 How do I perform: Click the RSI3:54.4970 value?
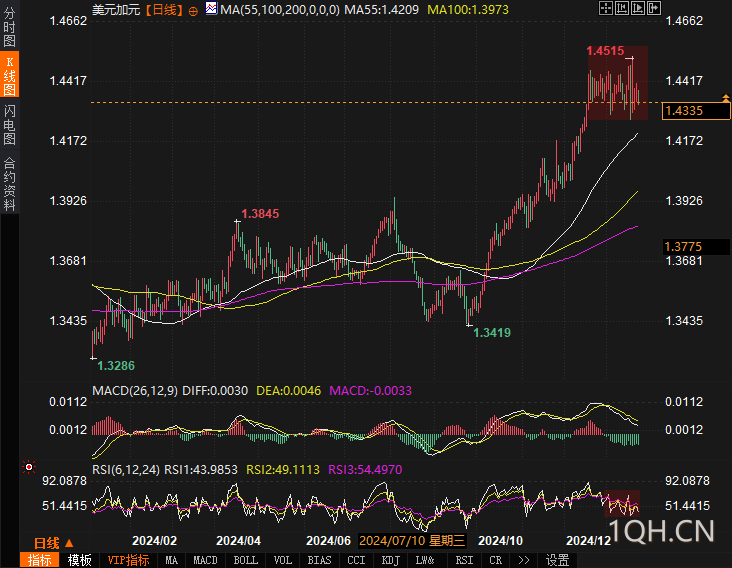tap(365, 470)
